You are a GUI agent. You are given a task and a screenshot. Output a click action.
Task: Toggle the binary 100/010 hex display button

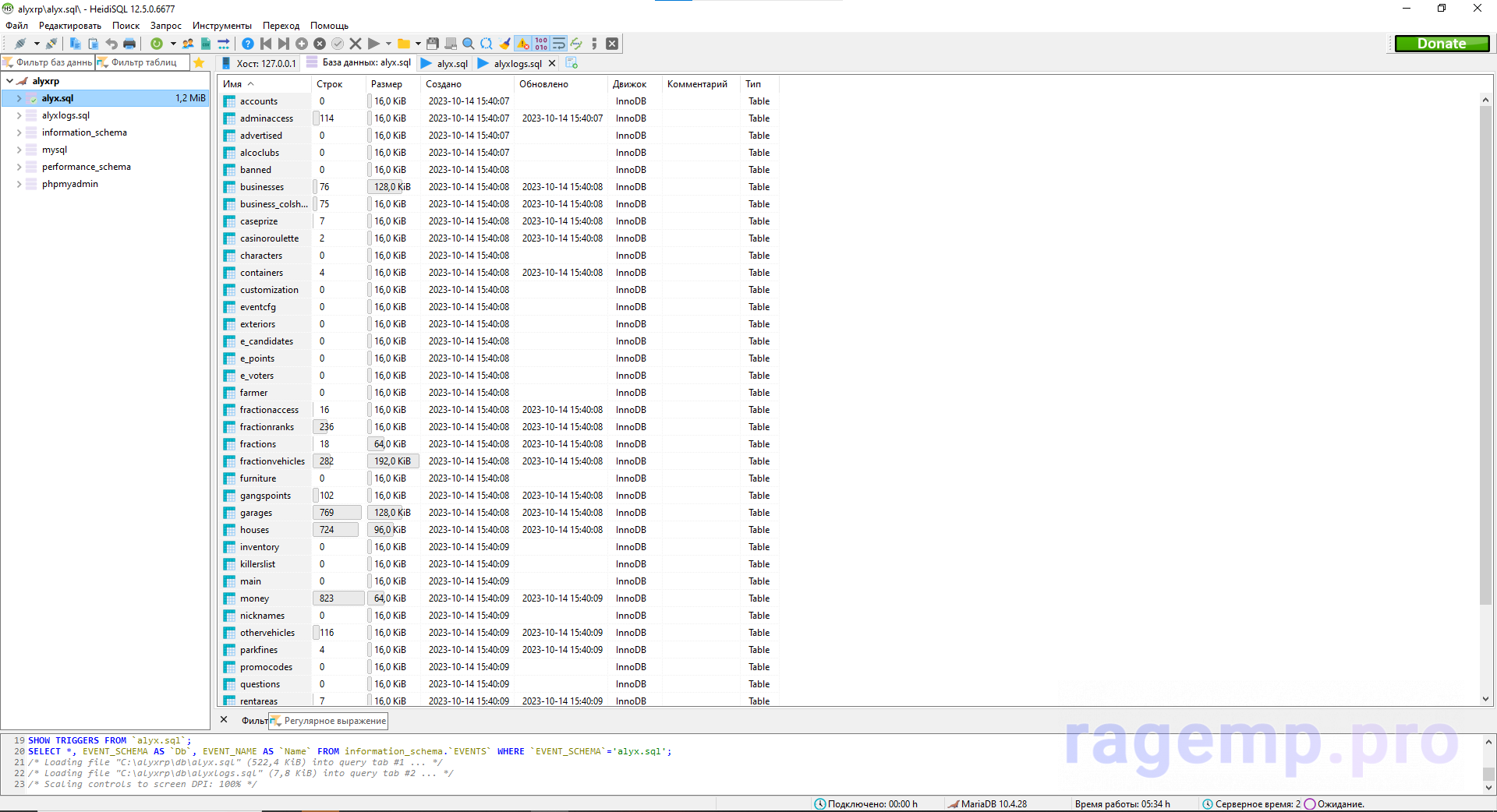click(x=541, y=44)
